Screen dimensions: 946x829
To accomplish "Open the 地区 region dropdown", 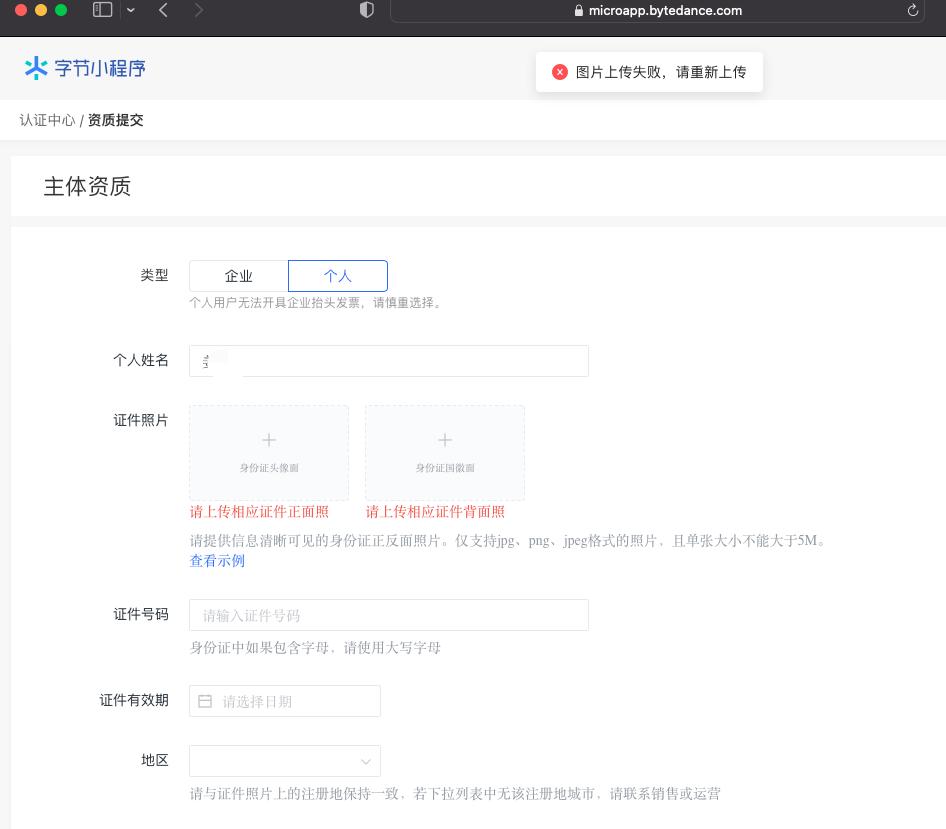I will pyautogui.click(x=285, y=761).
